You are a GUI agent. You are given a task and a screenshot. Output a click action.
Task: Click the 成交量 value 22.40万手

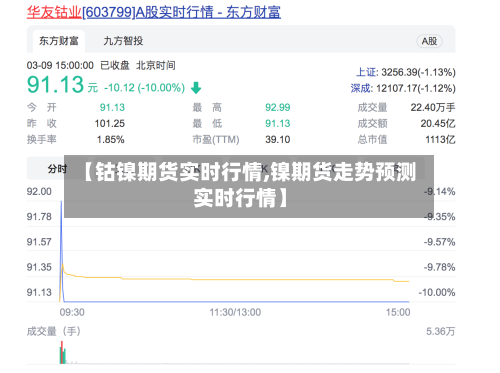(433, 107)
